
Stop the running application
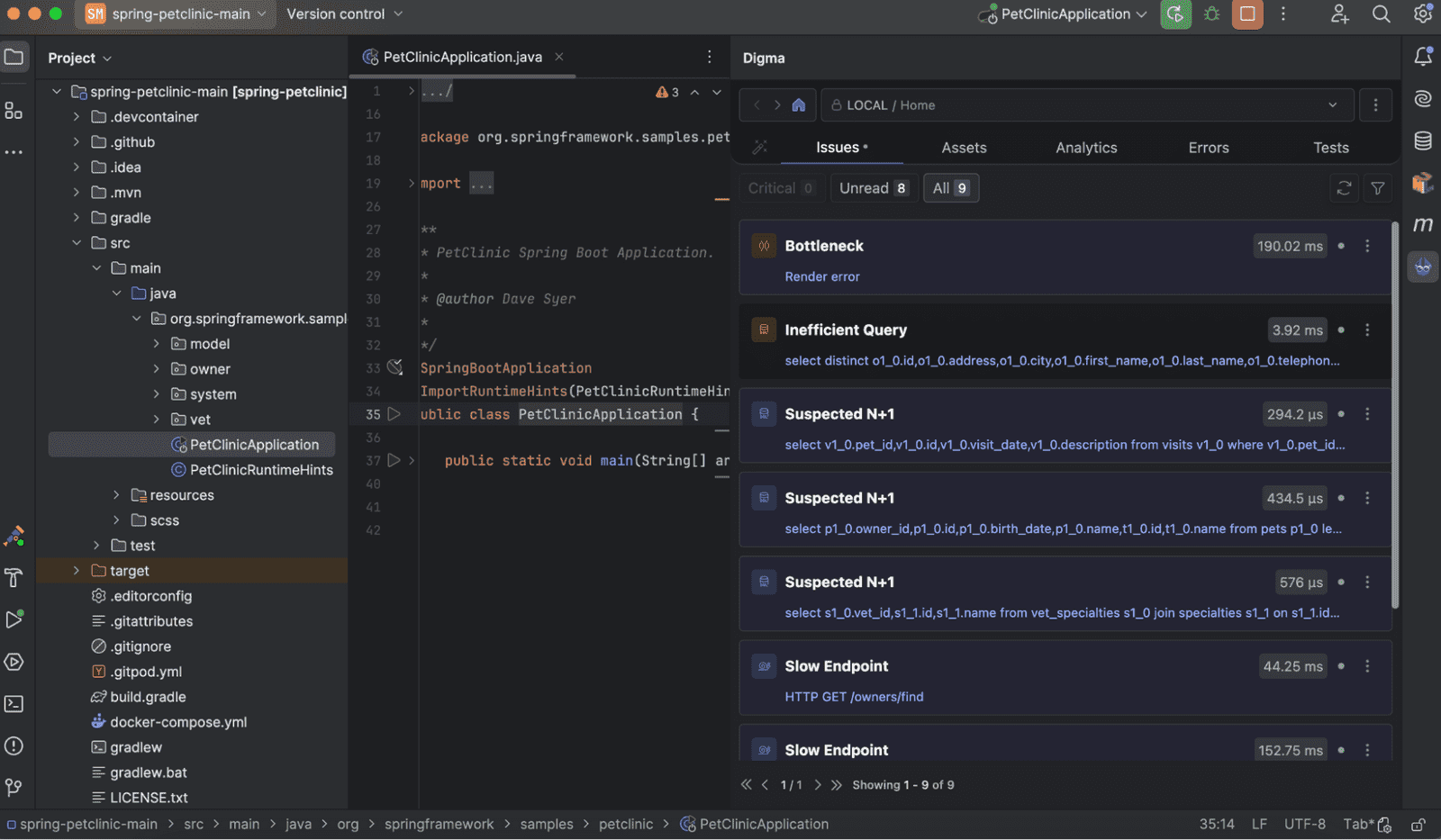[1247, 14]
